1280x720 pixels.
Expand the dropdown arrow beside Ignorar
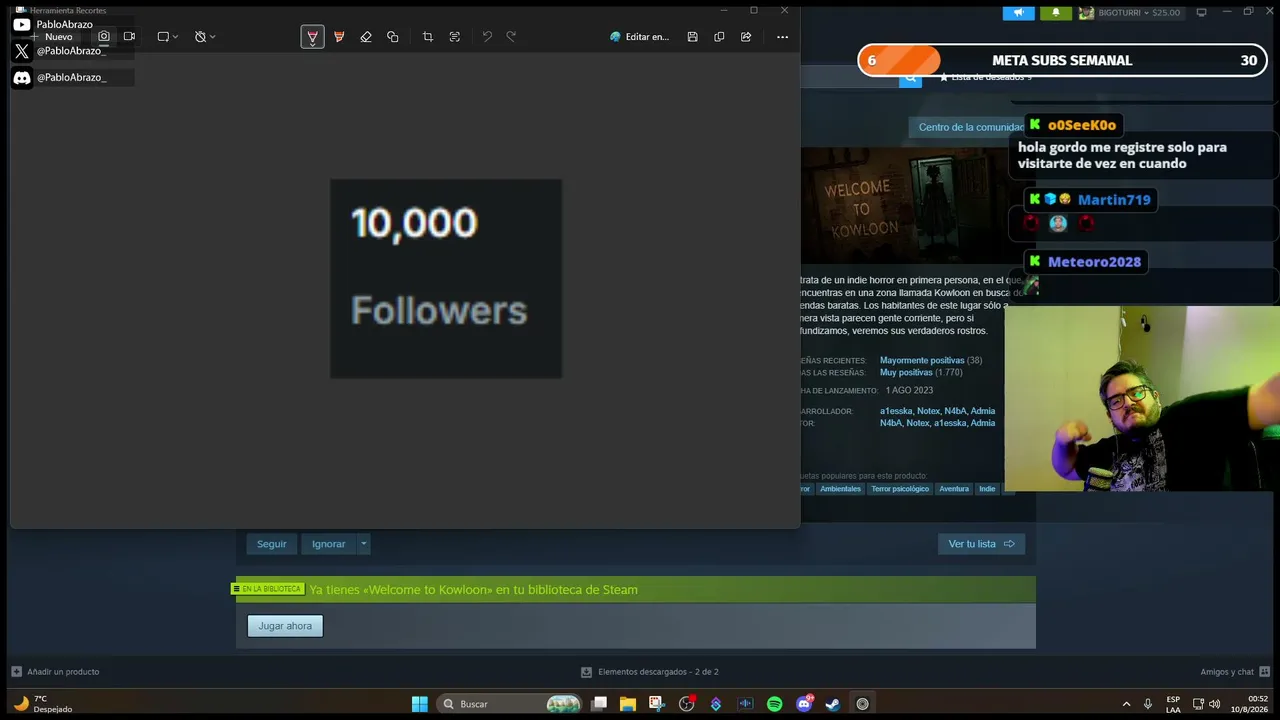364,544
